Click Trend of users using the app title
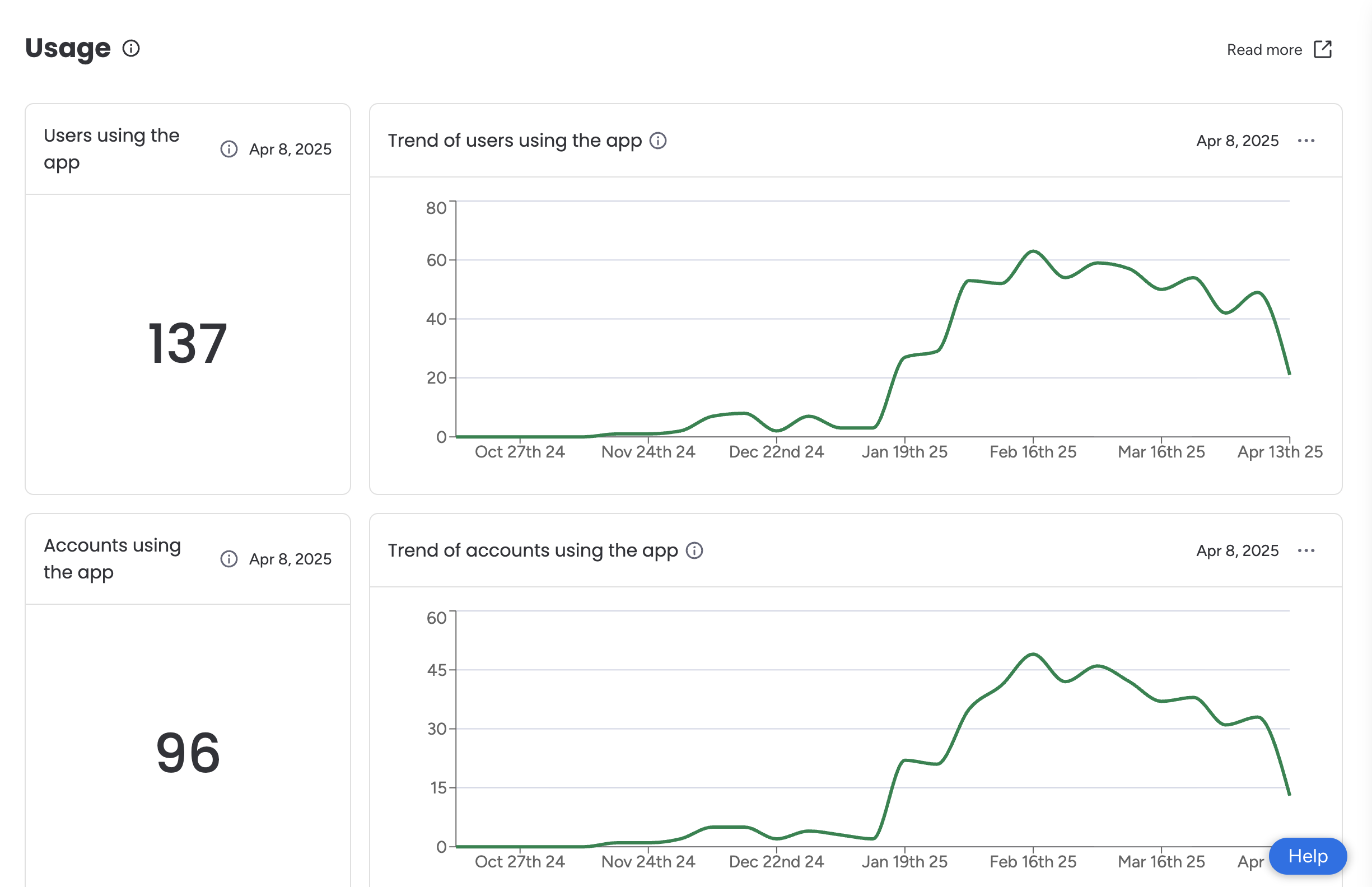The height and width of the screenshot is (887, 1372). pyautogui.click(x=514, y=141)
